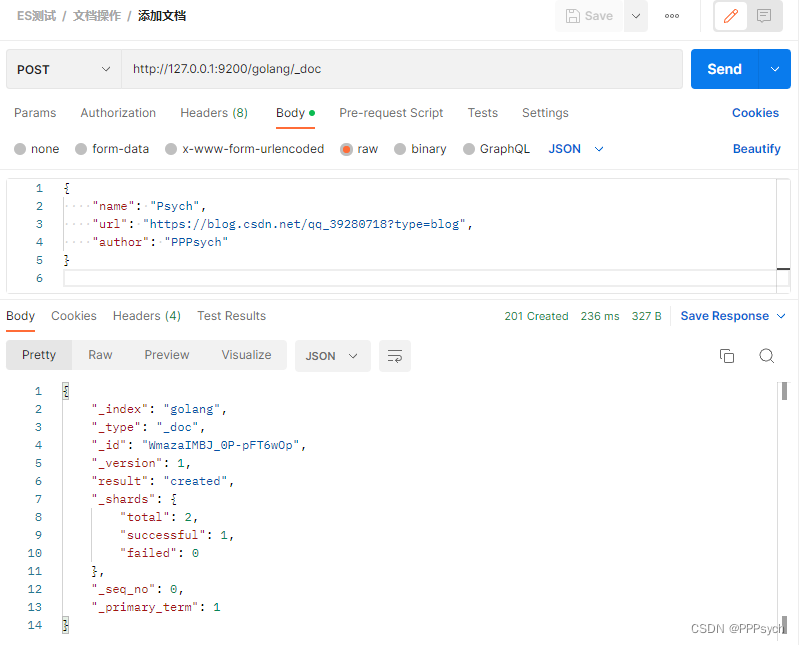Click the Save button
The width and height of the screenshot is (800, 645).
(589, 16)
